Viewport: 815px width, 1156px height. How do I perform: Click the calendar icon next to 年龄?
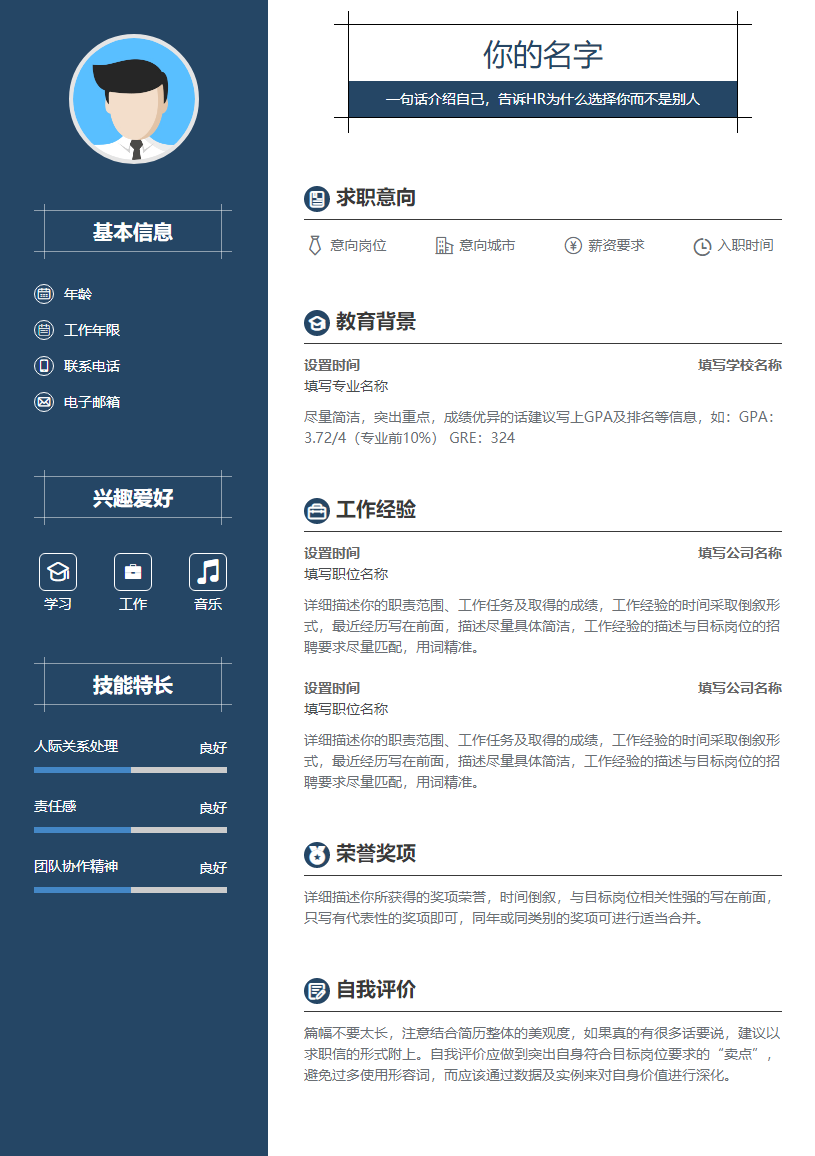pyautogui.click(x=44, y=294)
